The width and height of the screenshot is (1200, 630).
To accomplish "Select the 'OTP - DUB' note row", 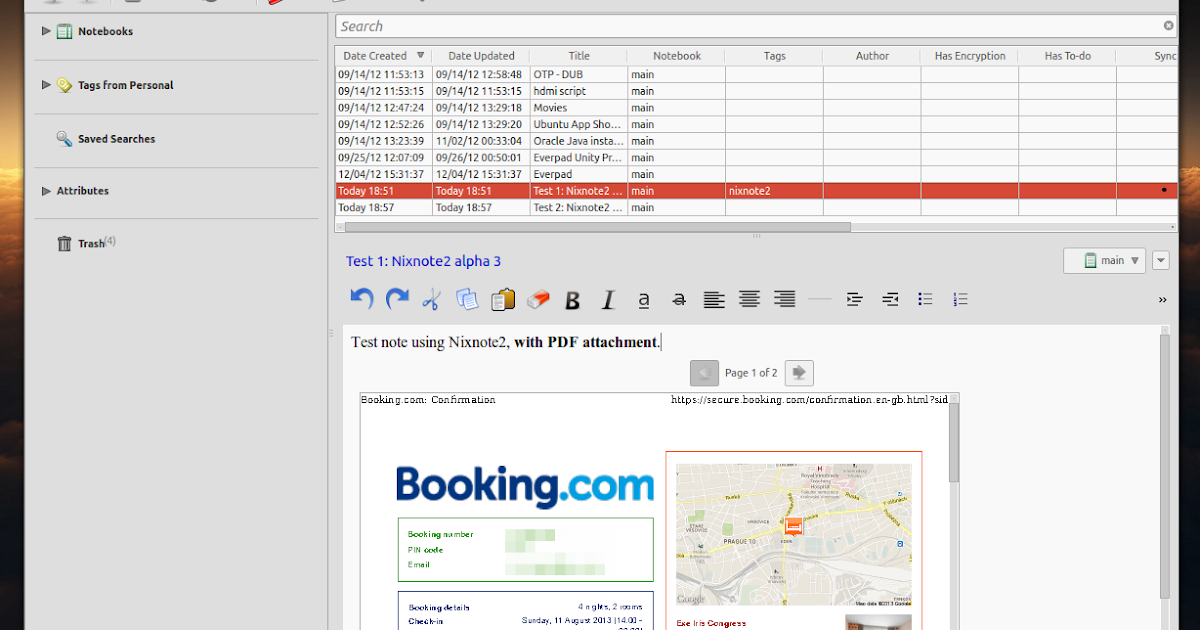I will pos(756,74).
